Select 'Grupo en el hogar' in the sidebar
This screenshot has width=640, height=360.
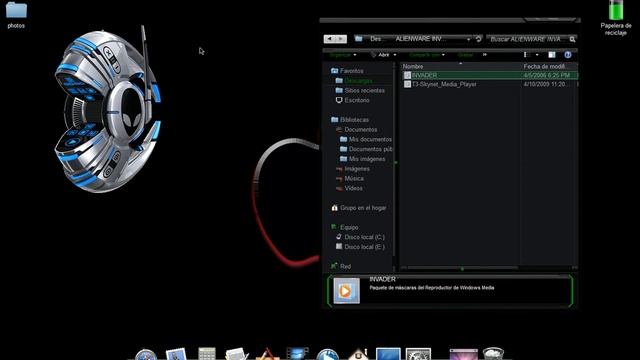coord(358,208)
